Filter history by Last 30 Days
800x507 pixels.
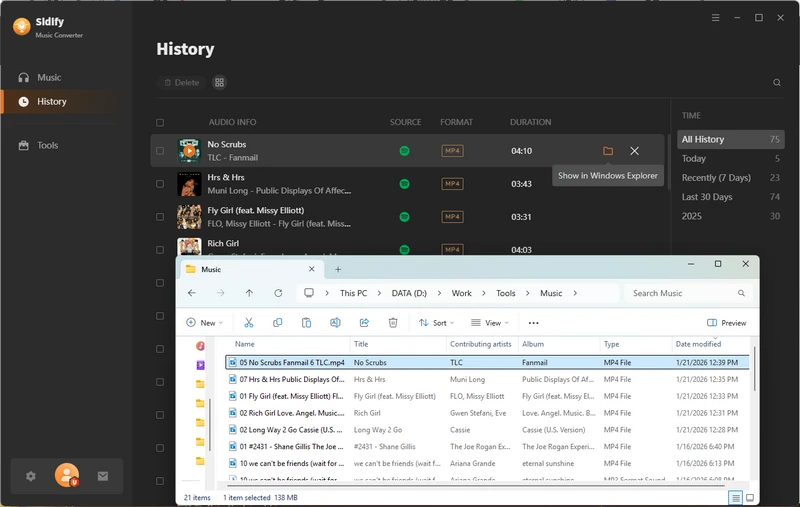(x=707, y=197)
